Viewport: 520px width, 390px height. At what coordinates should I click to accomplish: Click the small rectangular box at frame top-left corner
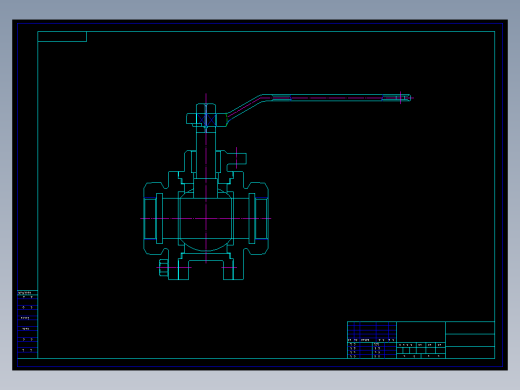pyautogui.click(x=62, y=36)
